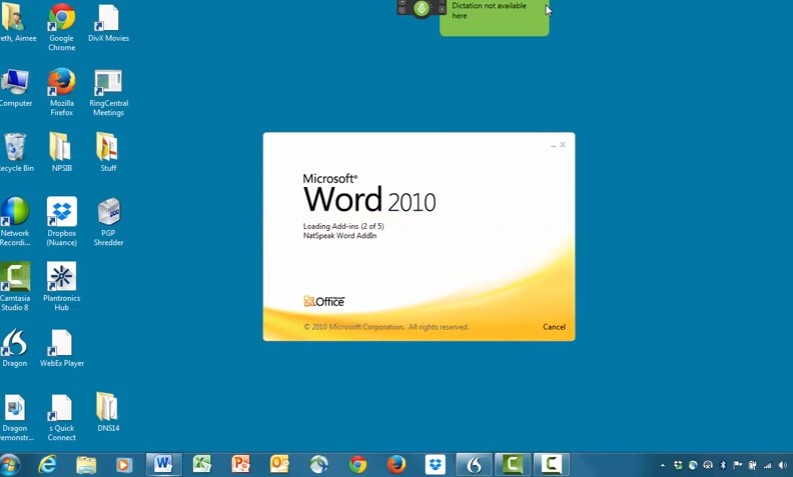Launch Windows Media Player from taskbar
This screenshot has height=477, width=793.
124,464
